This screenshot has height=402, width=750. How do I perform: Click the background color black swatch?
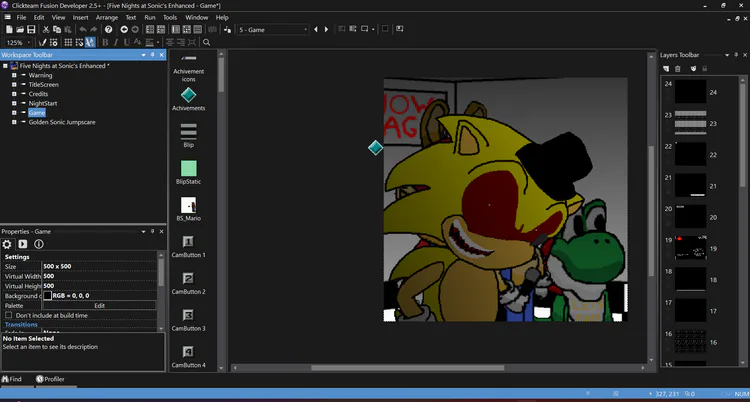click(x=47, y=296)
